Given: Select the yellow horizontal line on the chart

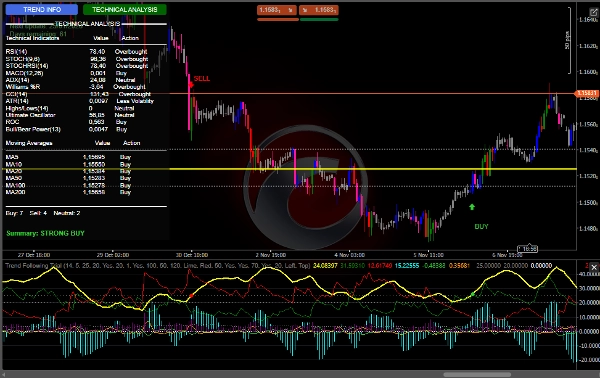Looking at the screenshot, I should (x=372, y=169).
